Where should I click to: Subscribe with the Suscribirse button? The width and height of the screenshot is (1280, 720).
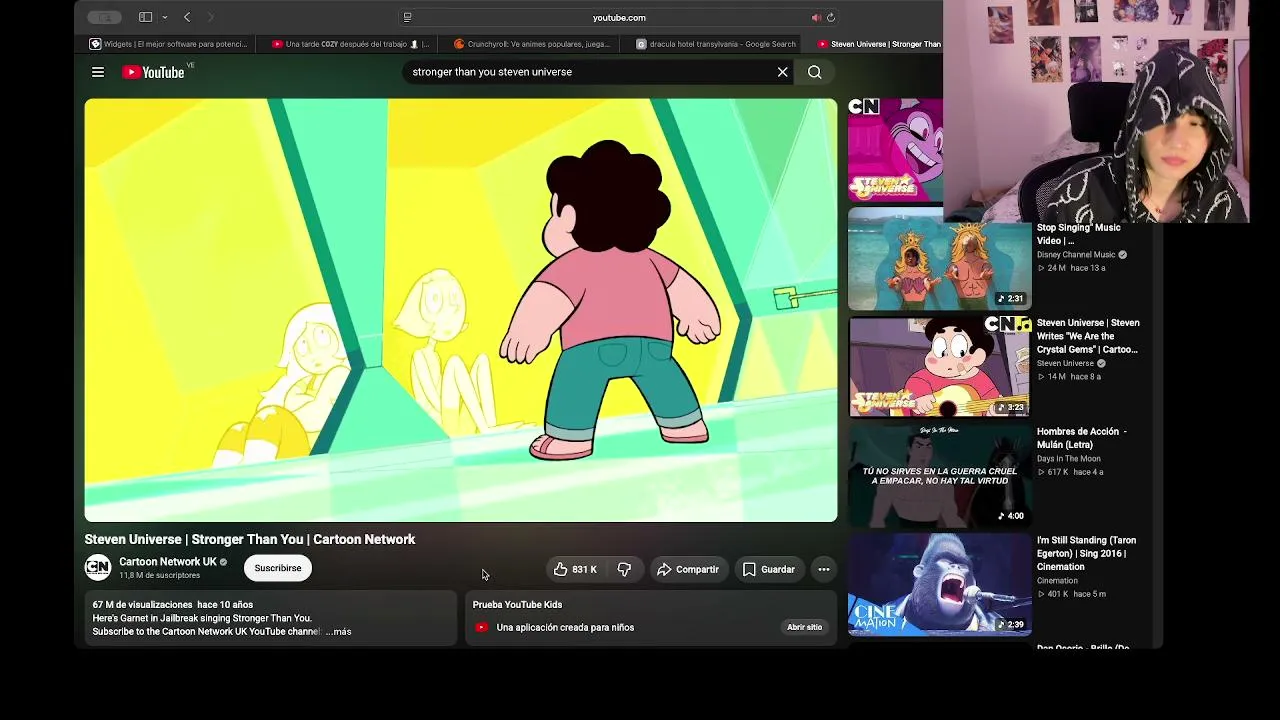[x=277, y=568]
